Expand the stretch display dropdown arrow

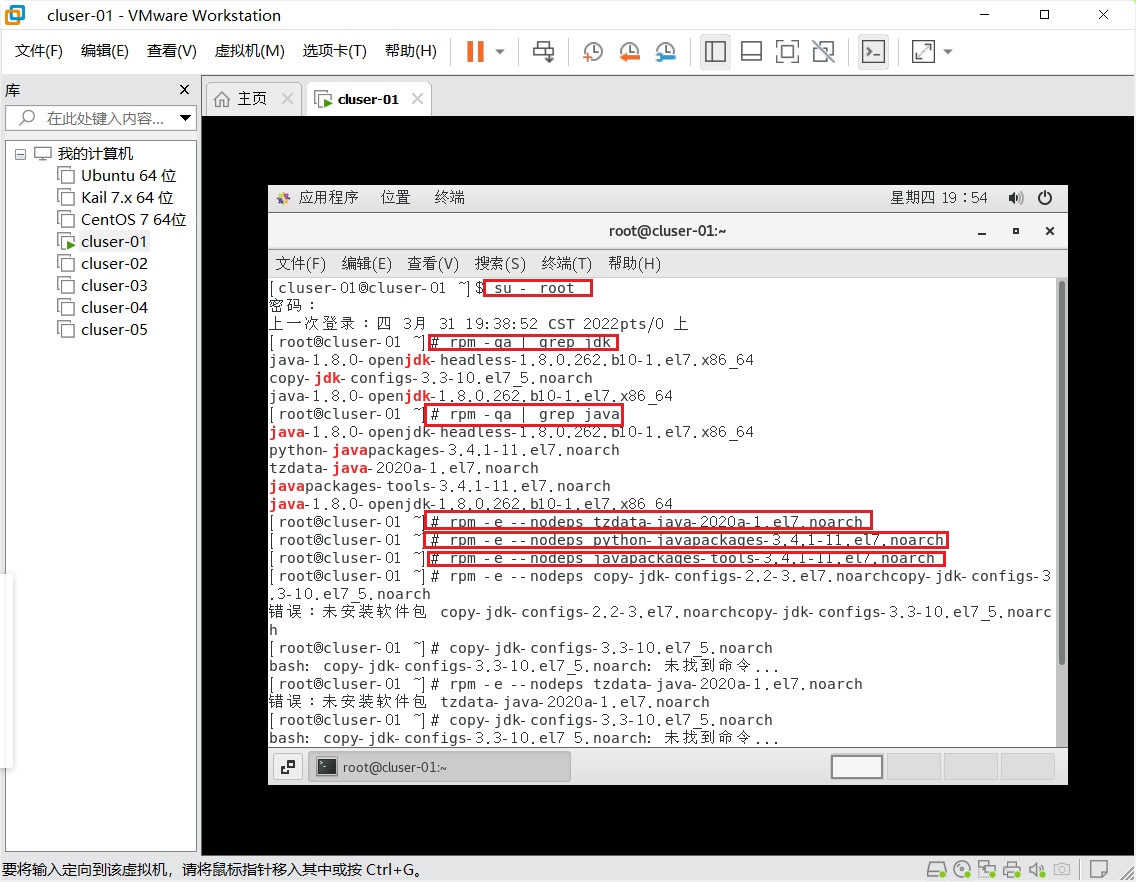click(x=948, y=51)
